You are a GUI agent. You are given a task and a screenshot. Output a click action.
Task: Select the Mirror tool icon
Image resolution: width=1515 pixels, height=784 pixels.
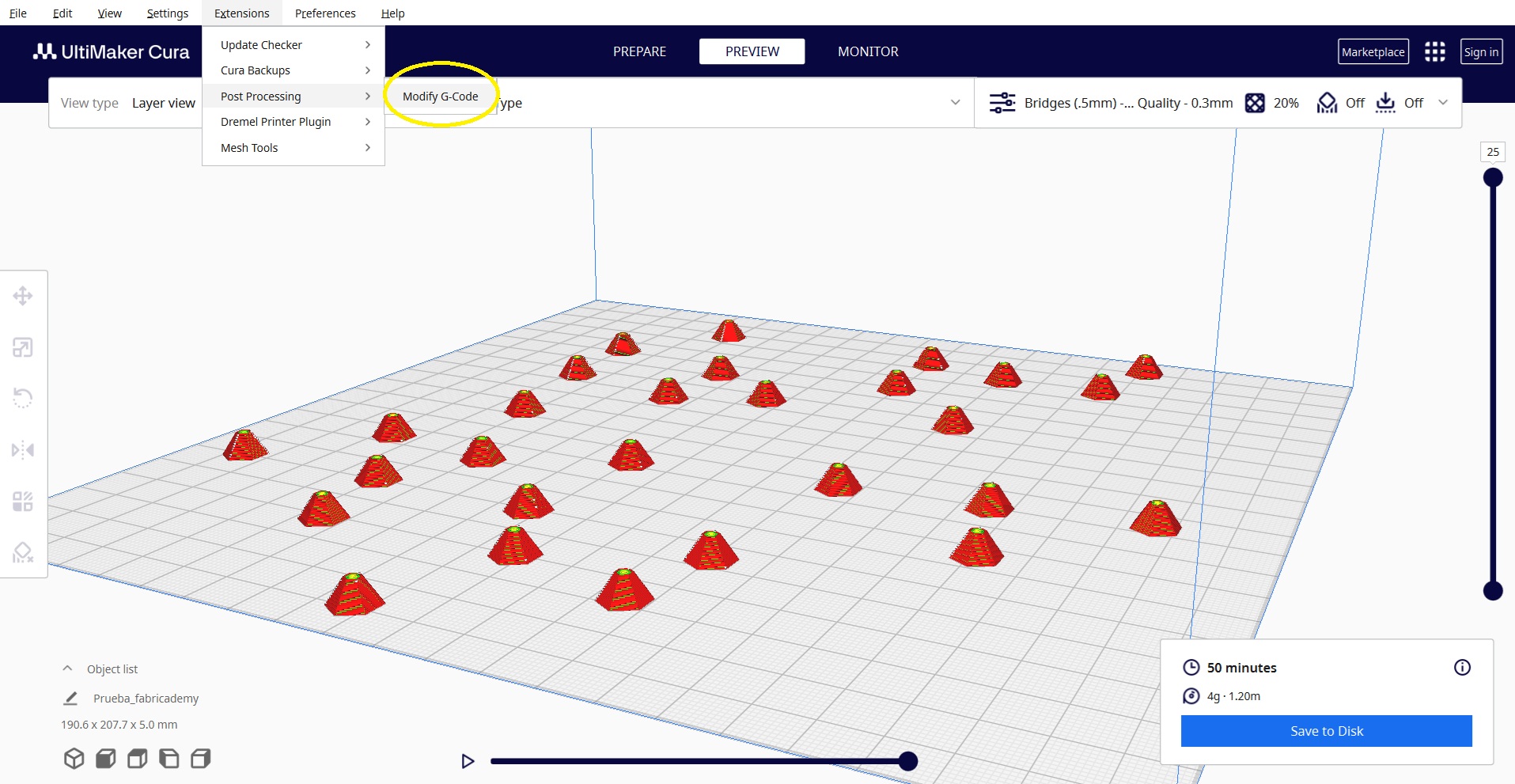coord(22,450)
